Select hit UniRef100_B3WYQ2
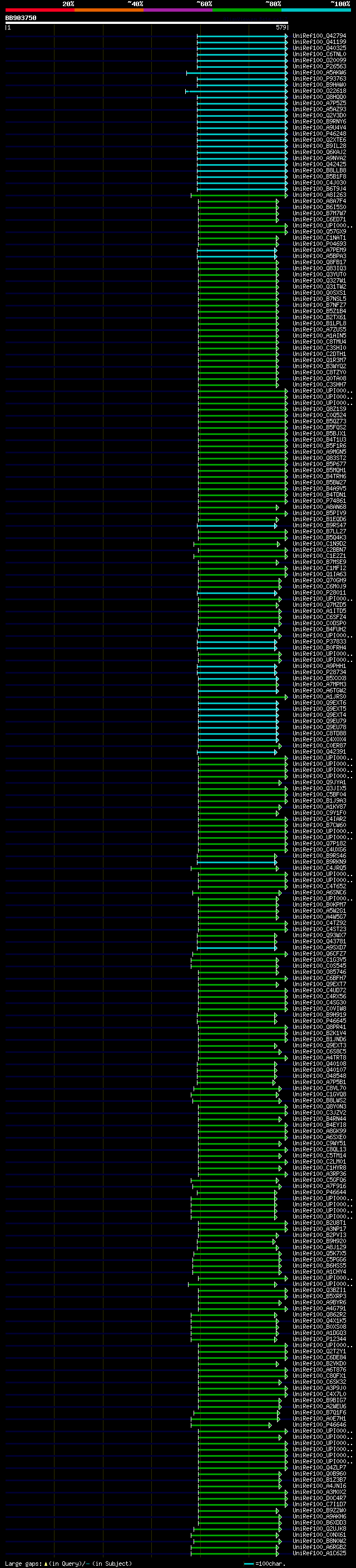Screen dimensions: 356x1568 coord(319,367)
